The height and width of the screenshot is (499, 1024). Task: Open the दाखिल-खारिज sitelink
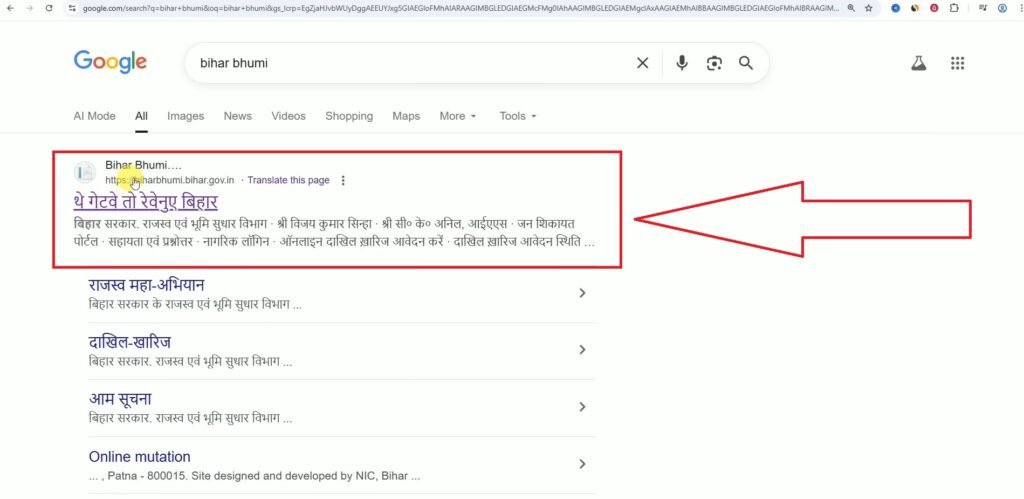click(x=130, y=342)
